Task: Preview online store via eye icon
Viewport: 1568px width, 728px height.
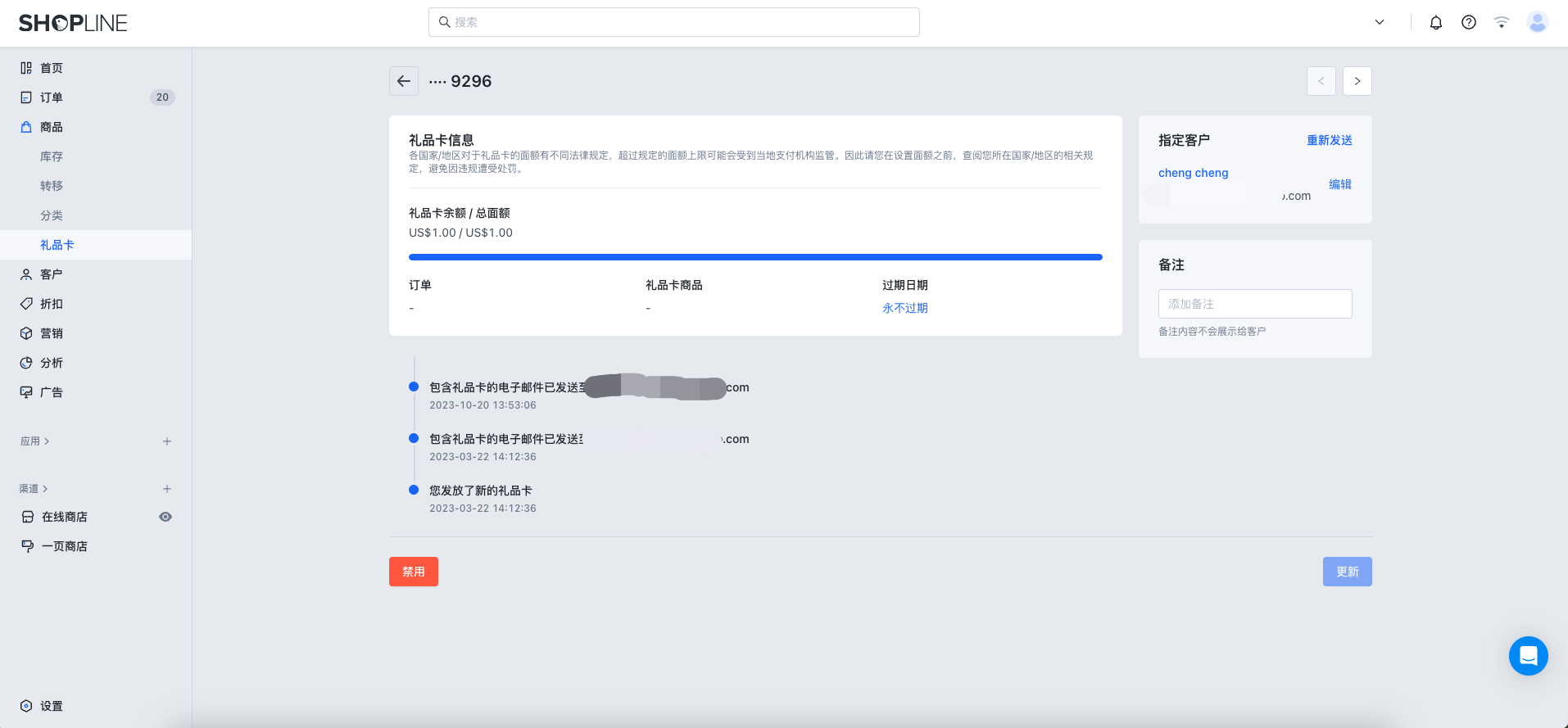Action: pos(165,517)
